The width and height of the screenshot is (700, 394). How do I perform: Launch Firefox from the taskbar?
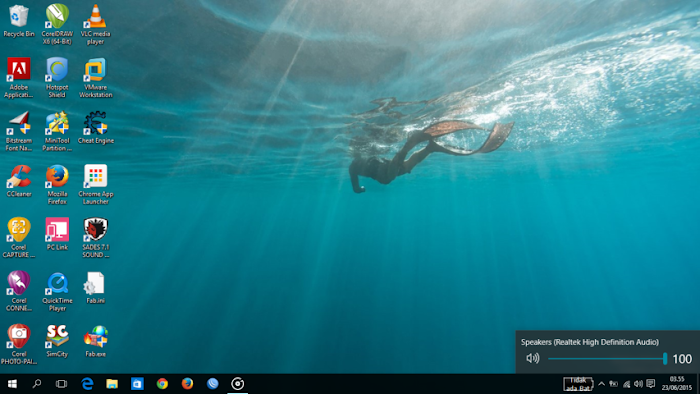187,384
